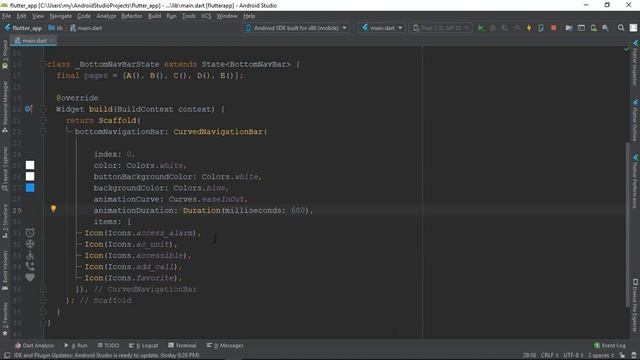Click the Build Variants sidebar button
640x360 pixels.
point(5,270)
